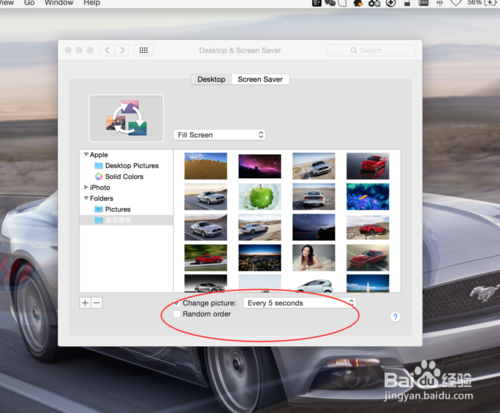Image resolution: width=500 pixels, height=413 pixels.
Task: Click the Apple row label
Action: tap(99, 155)
